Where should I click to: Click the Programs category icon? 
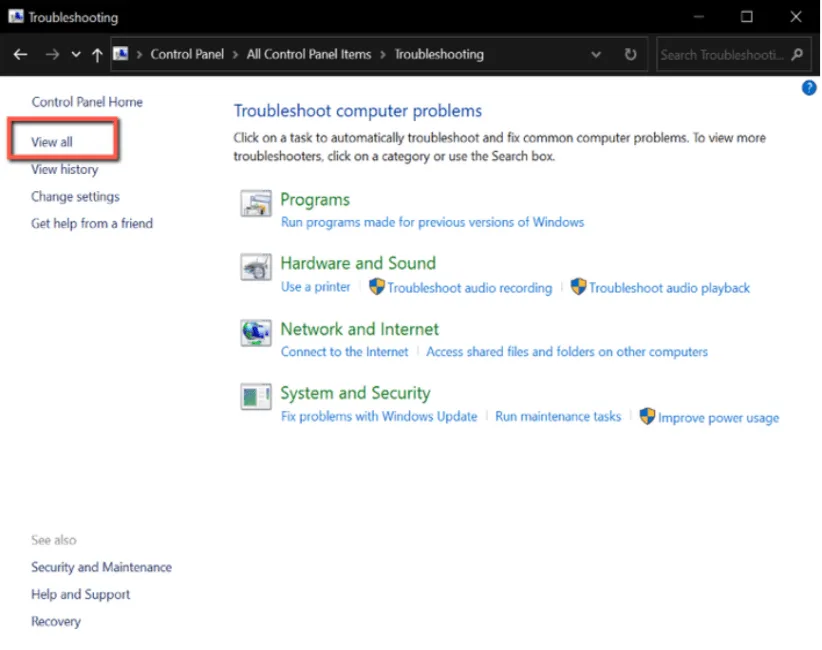pyautogui.click(x=256, y=204)
